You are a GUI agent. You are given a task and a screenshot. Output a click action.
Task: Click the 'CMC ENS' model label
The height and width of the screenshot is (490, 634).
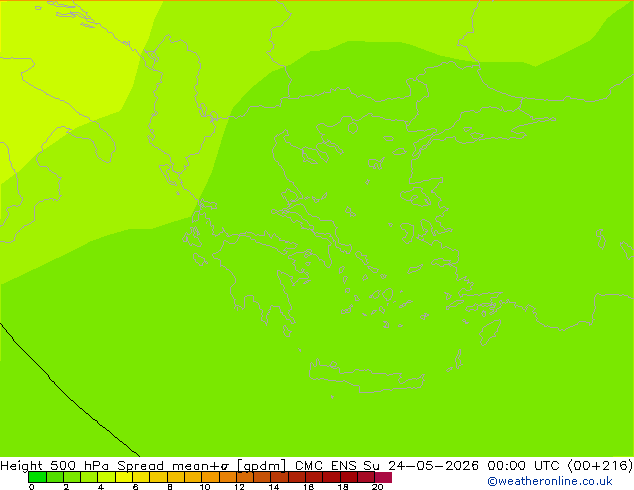(x=326, y=465)
